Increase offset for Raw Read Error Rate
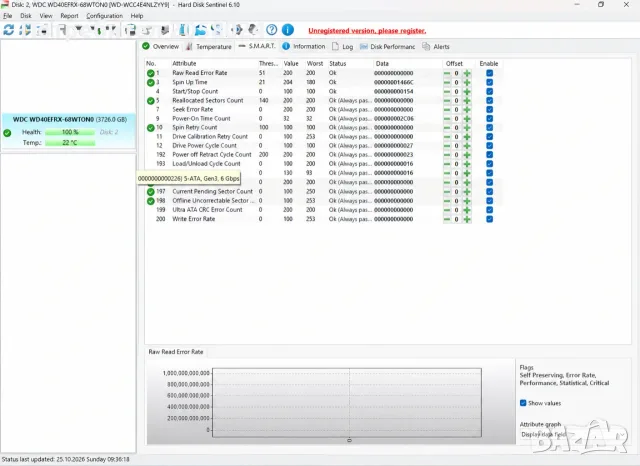This screenshot has width=640, height=466. [x=467, y=73]
